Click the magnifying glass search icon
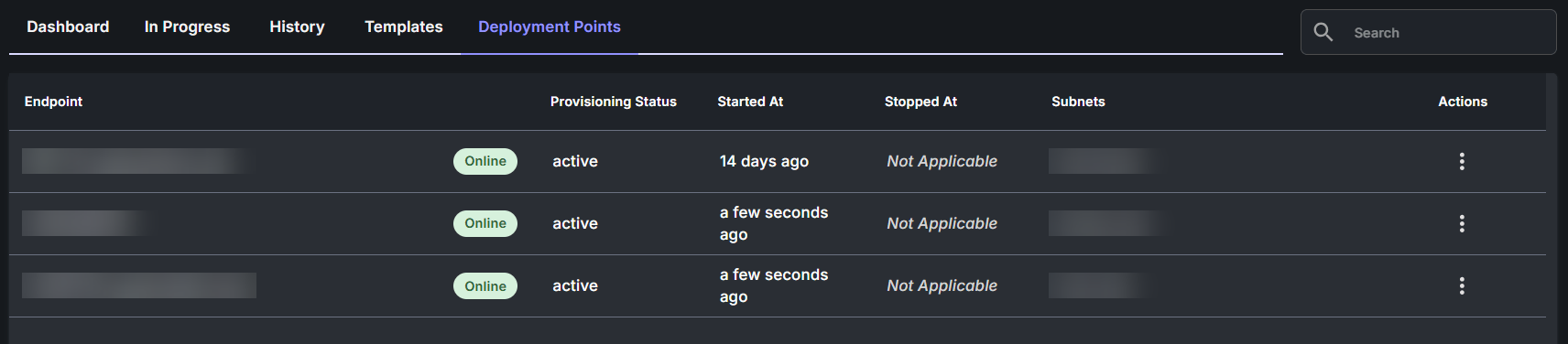 [x=1323, y=32]
